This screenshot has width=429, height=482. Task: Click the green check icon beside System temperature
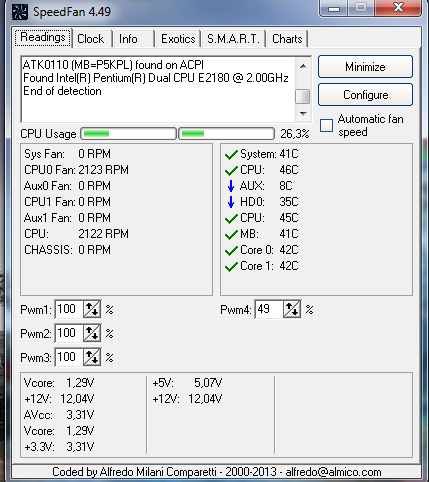click(x=231, y=155)
